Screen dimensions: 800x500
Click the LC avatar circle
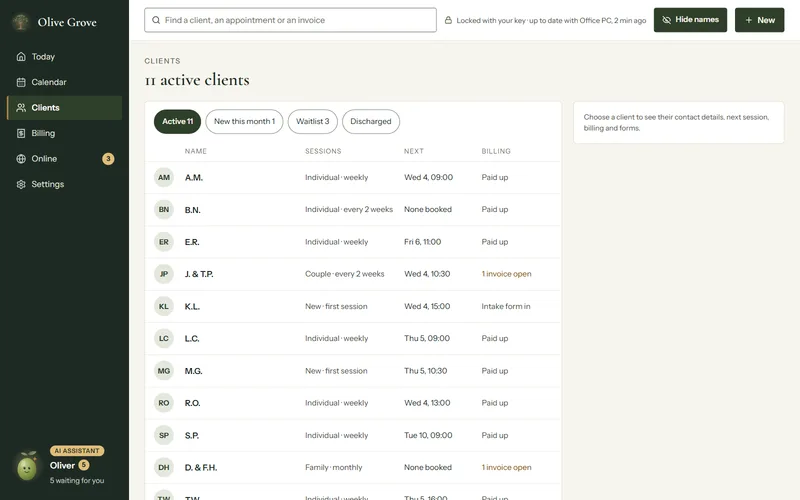pyautogui.click(x=164, y=338)
